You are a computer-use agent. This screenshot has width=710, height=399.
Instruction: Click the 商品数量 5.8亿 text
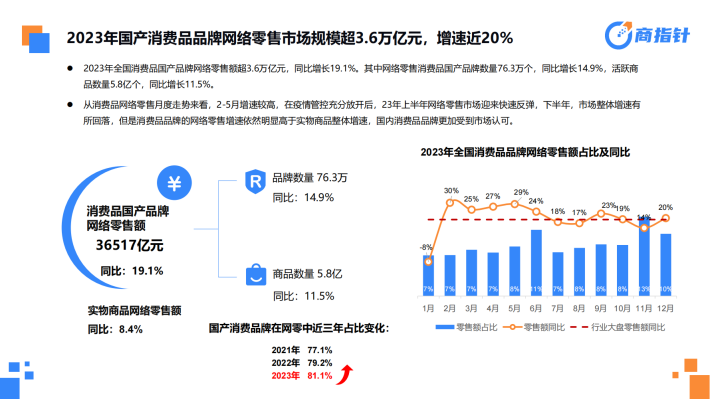[307, 274]
